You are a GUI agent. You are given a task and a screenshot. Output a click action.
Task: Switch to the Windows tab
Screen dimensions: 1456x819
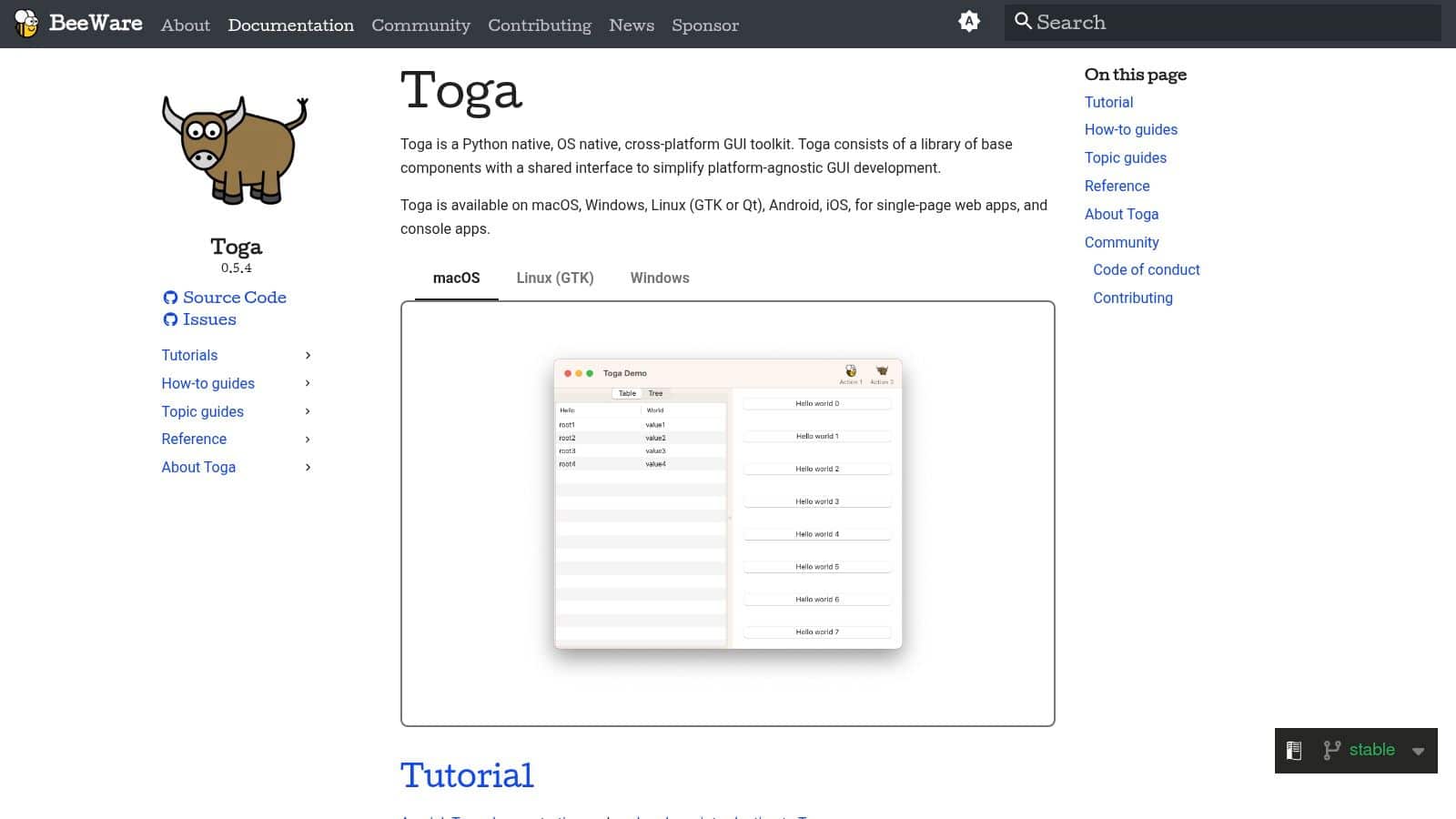click(x=660, y=278)
